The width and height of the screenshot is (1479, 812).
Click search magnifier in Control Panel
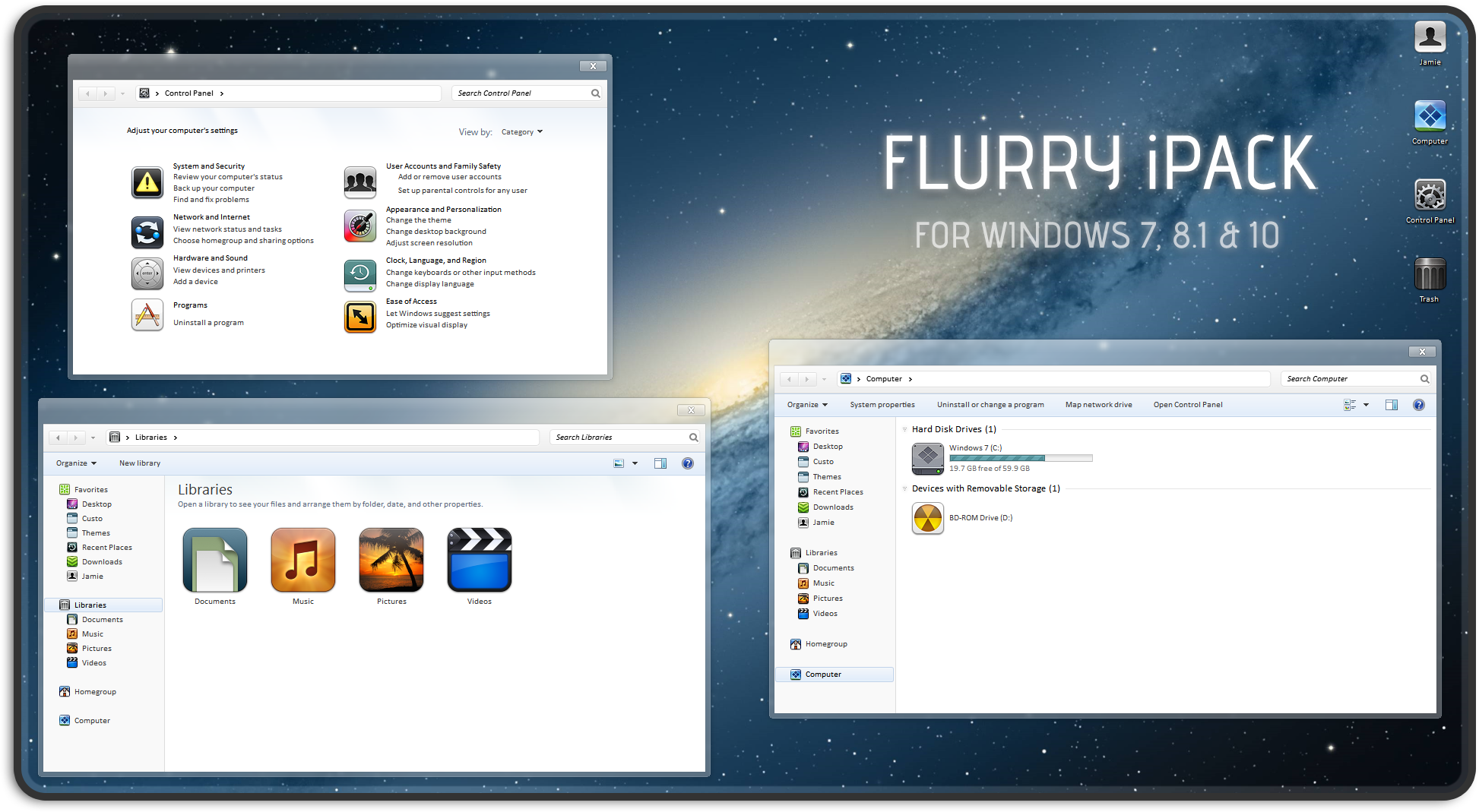(x=596, y=93)
